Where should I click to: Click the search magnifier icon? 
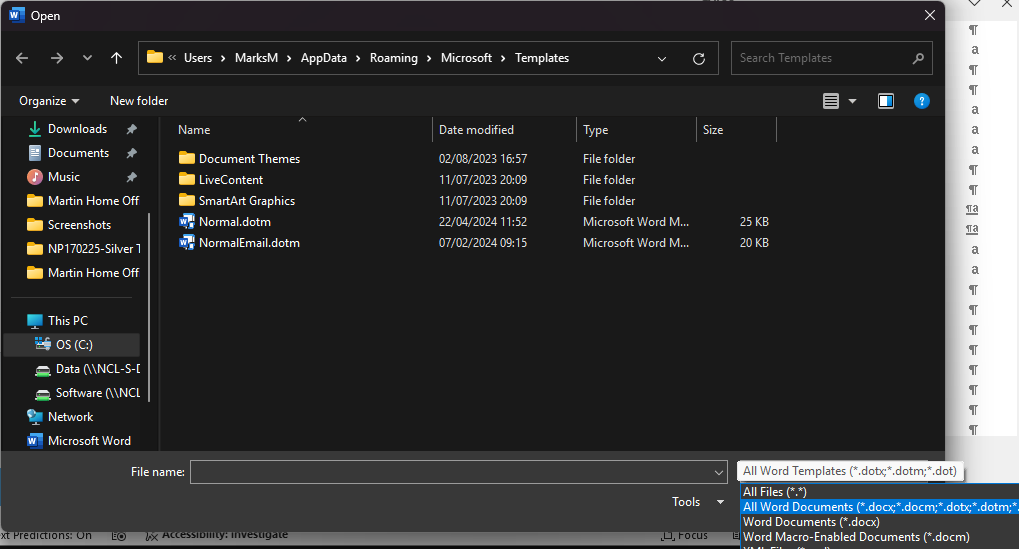point(918,58)
